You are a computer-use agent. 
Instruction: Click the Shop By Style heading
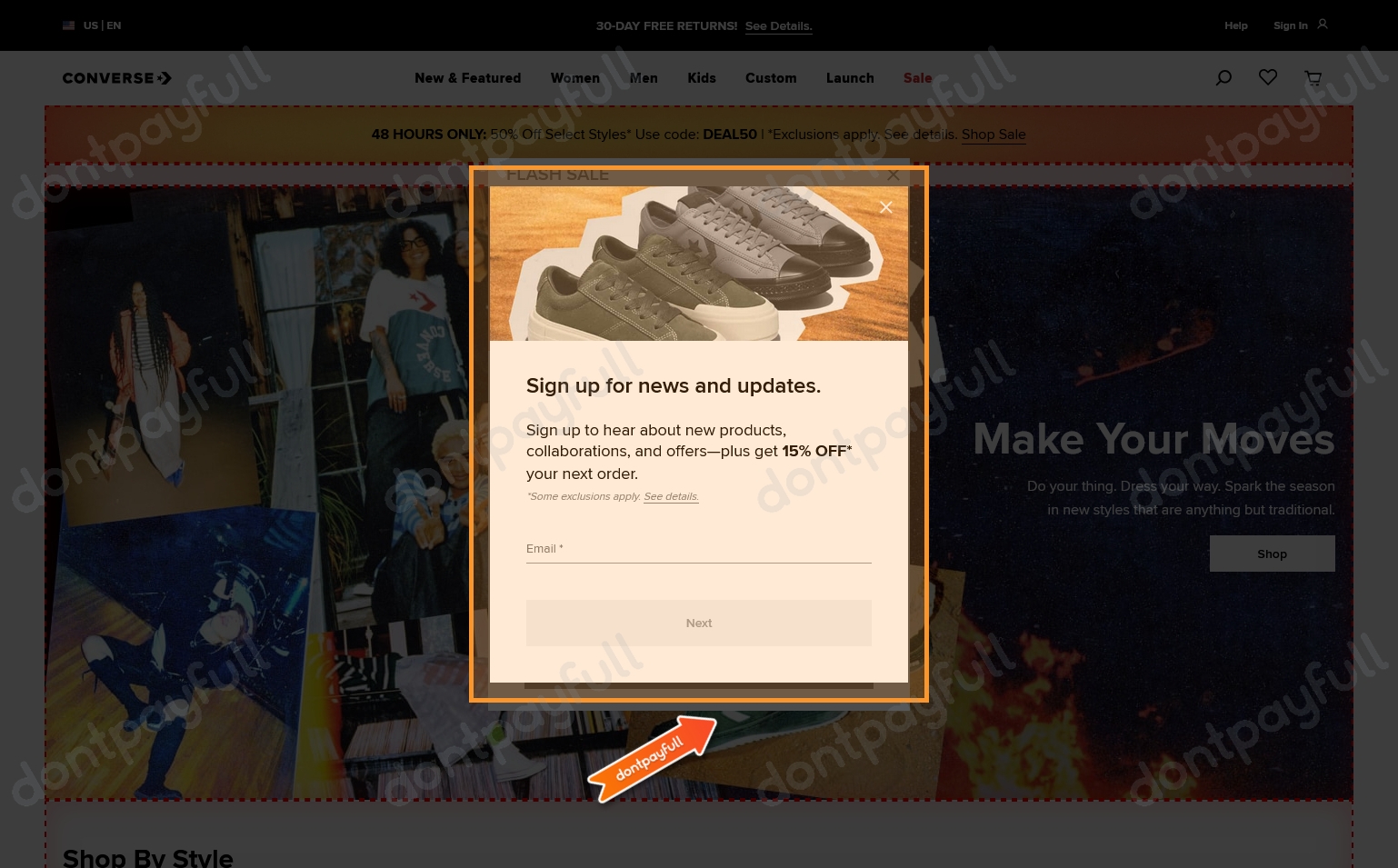pos(148,857)
